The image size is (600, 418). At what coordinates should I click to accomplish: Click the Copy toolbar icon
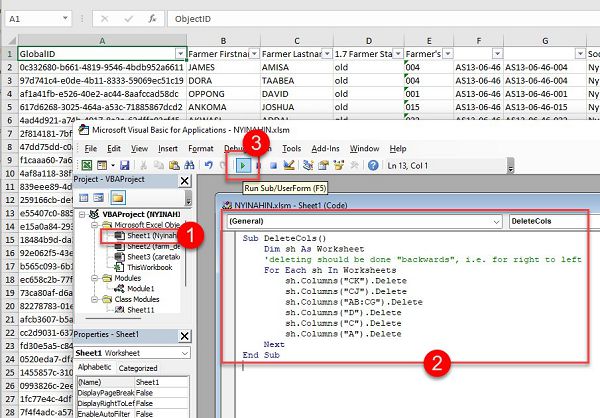click(158, 165)
